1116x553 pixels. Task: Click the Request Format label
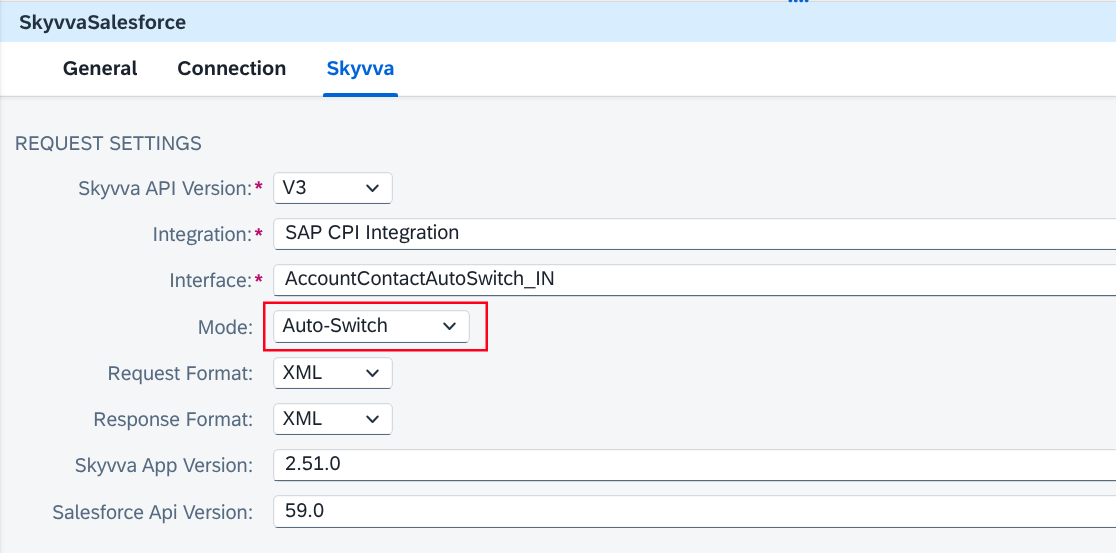(180, 373)
